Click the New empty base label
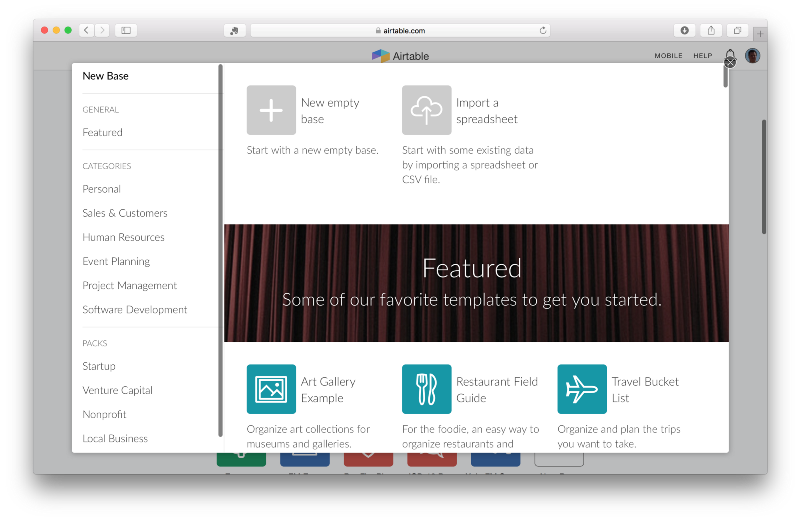 (x=330, y=111)
